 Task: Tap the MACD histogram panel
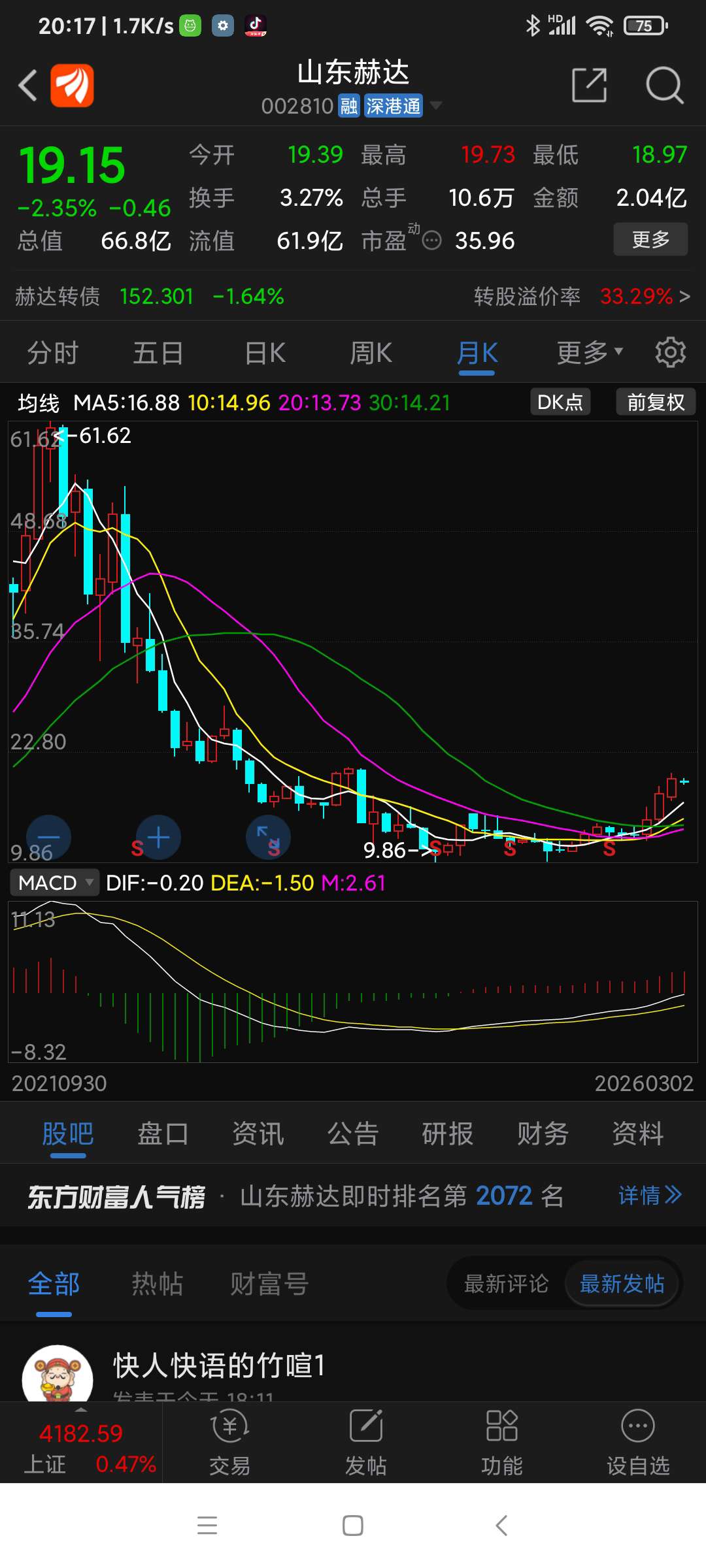(x=353, y=982)
